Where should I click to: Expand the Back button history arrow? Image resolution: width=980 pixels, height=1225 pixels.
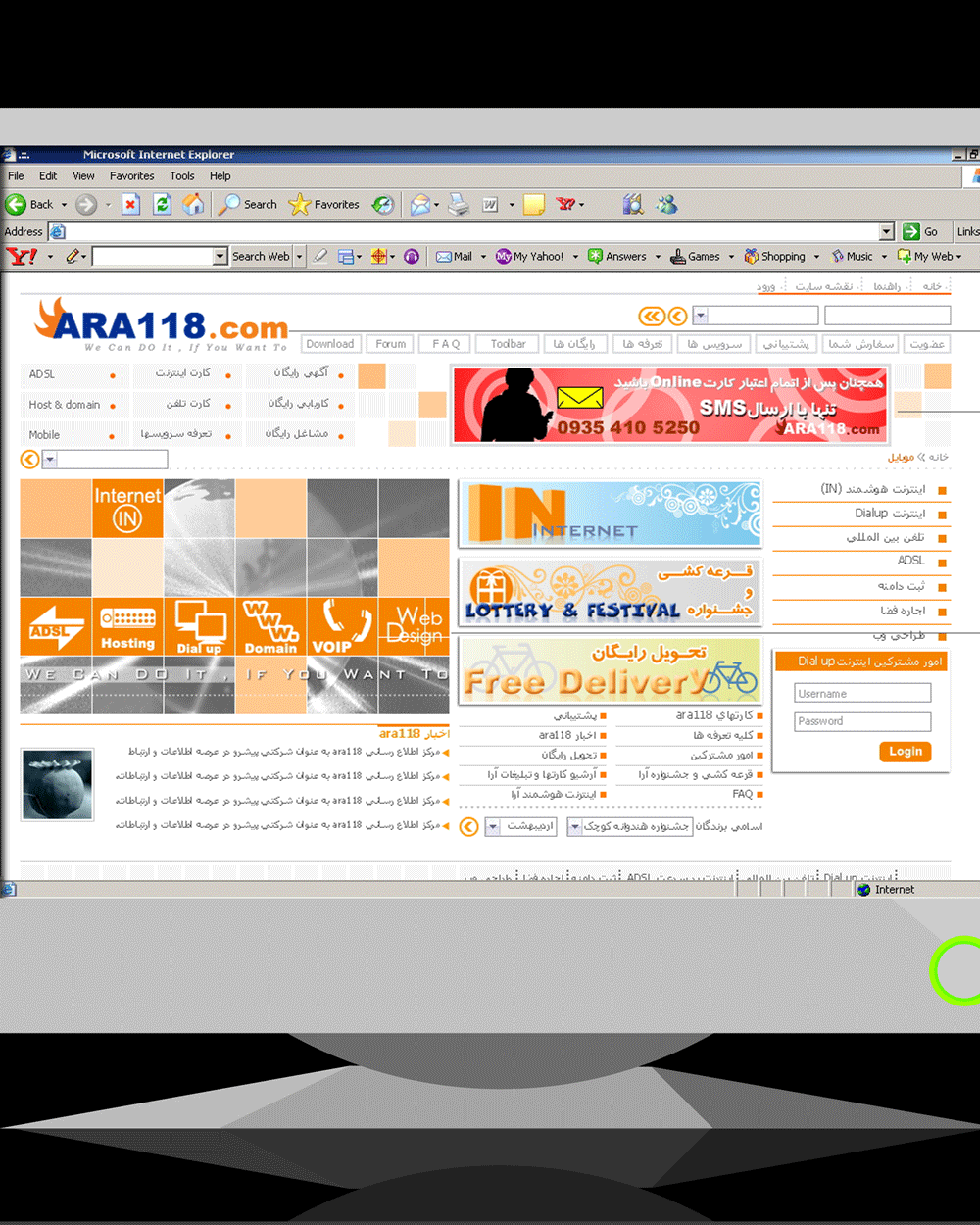(64, 205)
